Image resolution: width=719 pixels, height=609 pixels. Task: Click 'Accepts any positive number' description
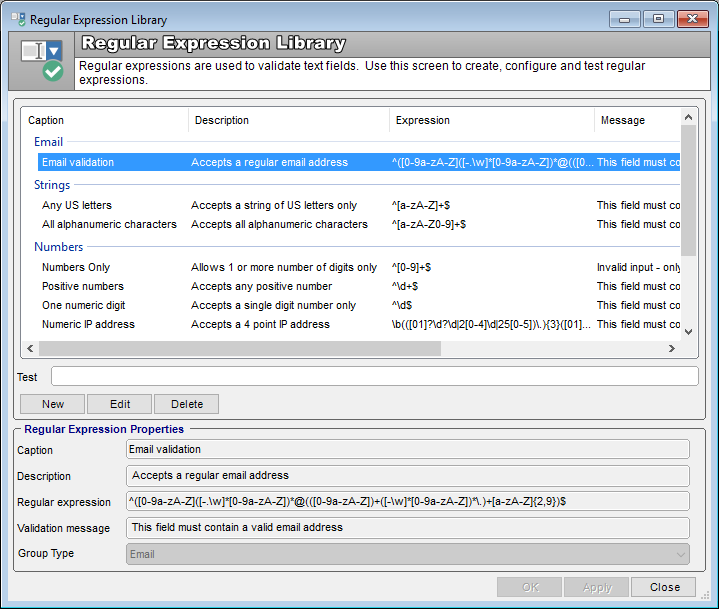pos(261,286)
